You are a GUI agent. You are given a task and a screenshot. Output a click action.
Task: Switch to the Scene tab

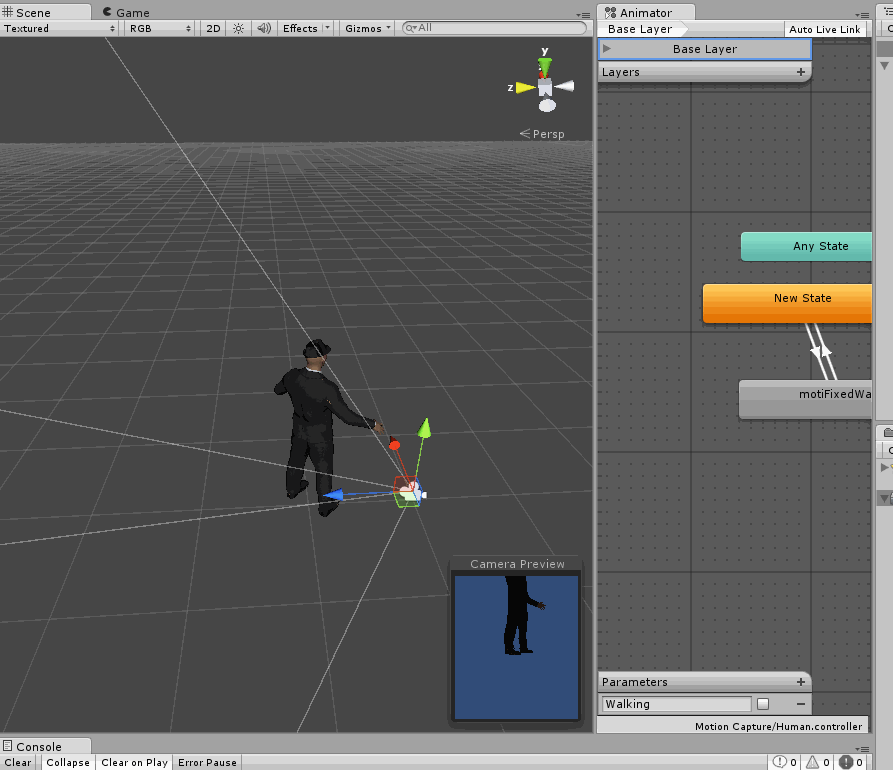pyautogui.click(x=44, y=12)
